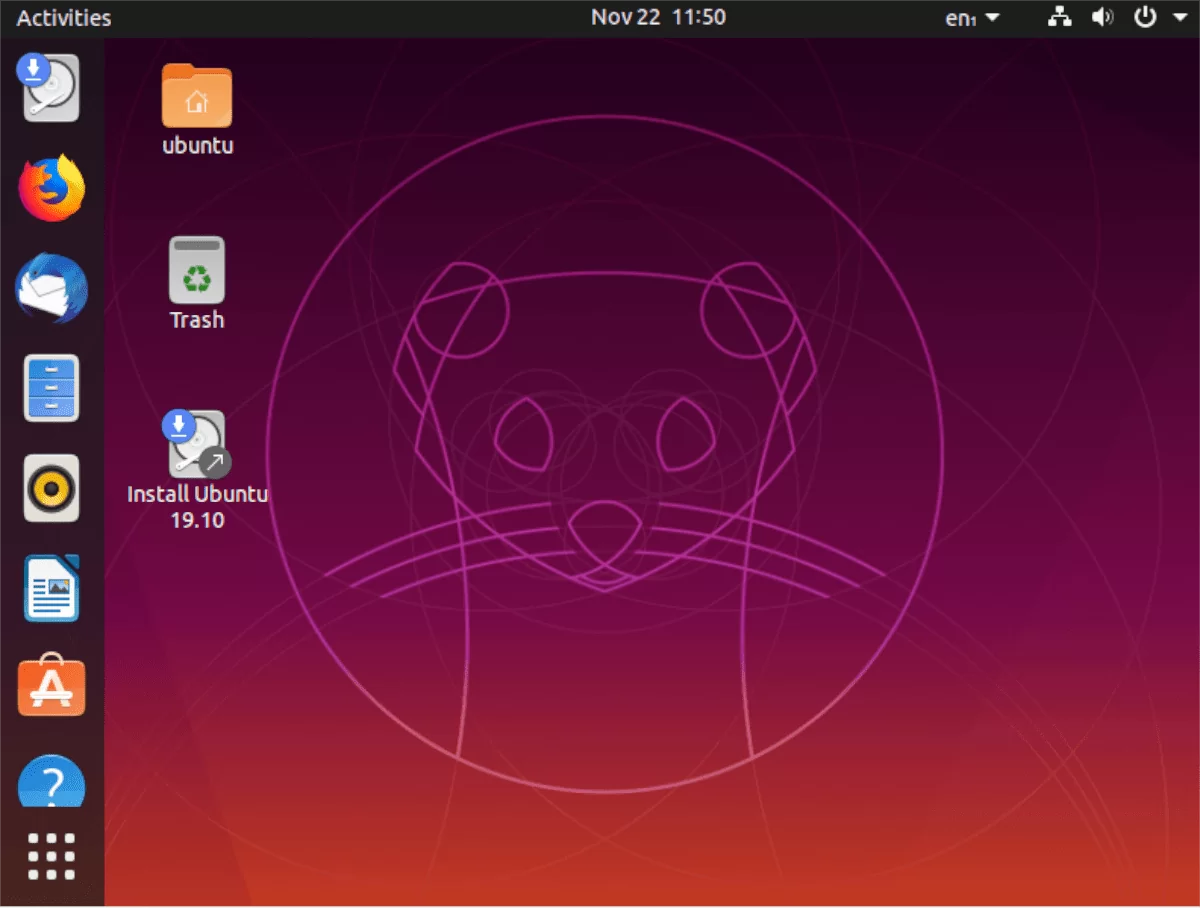Open the ubuntu home folder
The image size is (1200, 908).
[x=196, y=95]
